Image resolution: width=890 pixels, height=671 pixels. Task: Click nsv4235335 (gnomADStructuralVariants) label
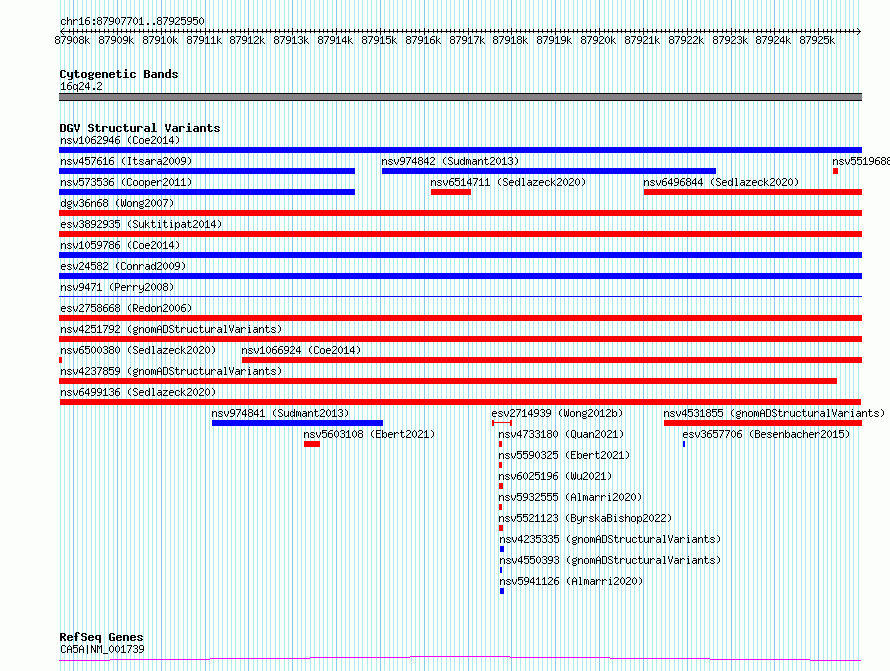[x=610, y=539]
